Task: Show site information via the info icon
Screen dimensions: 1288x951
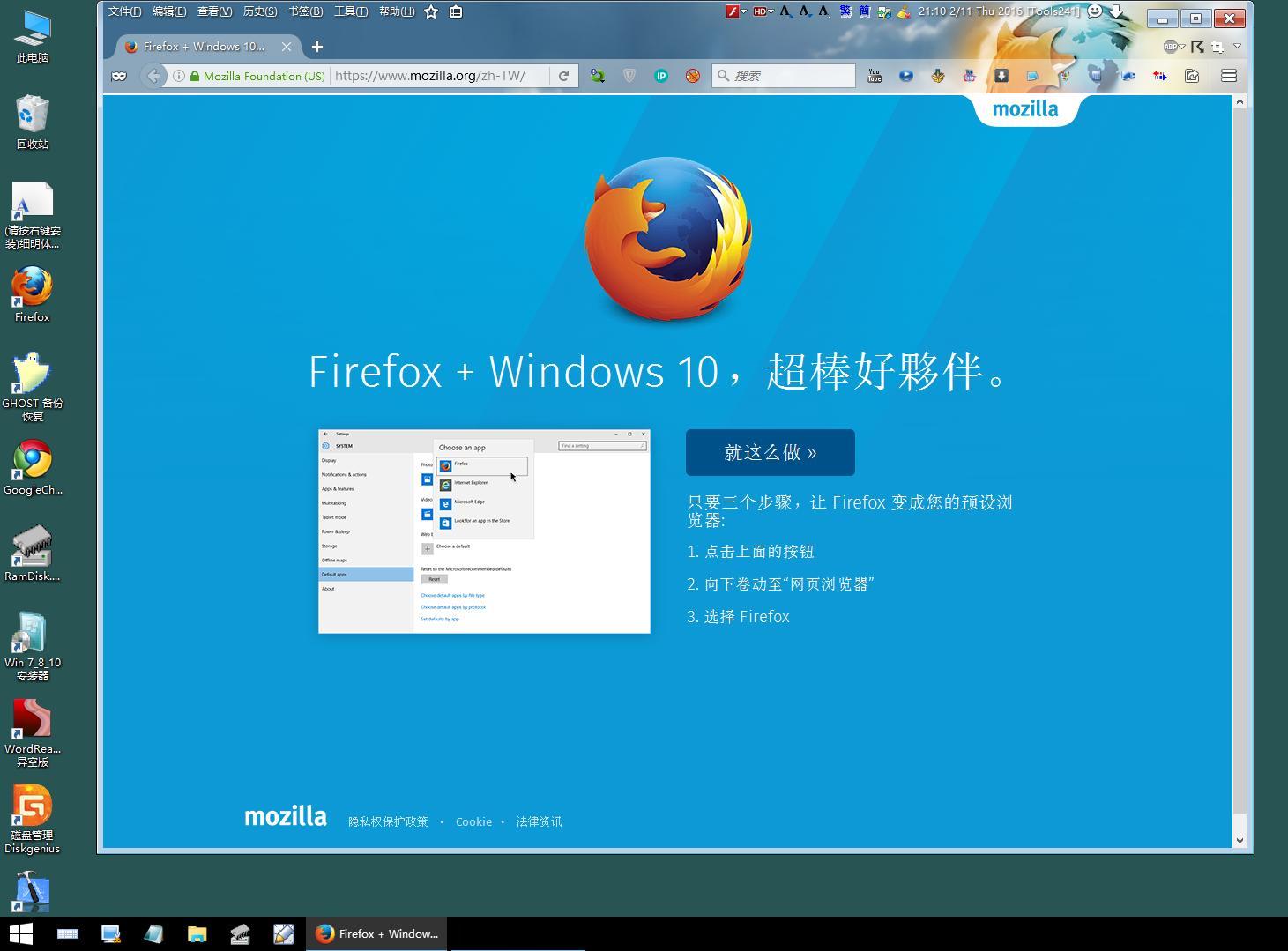Action: pos(178,76)
